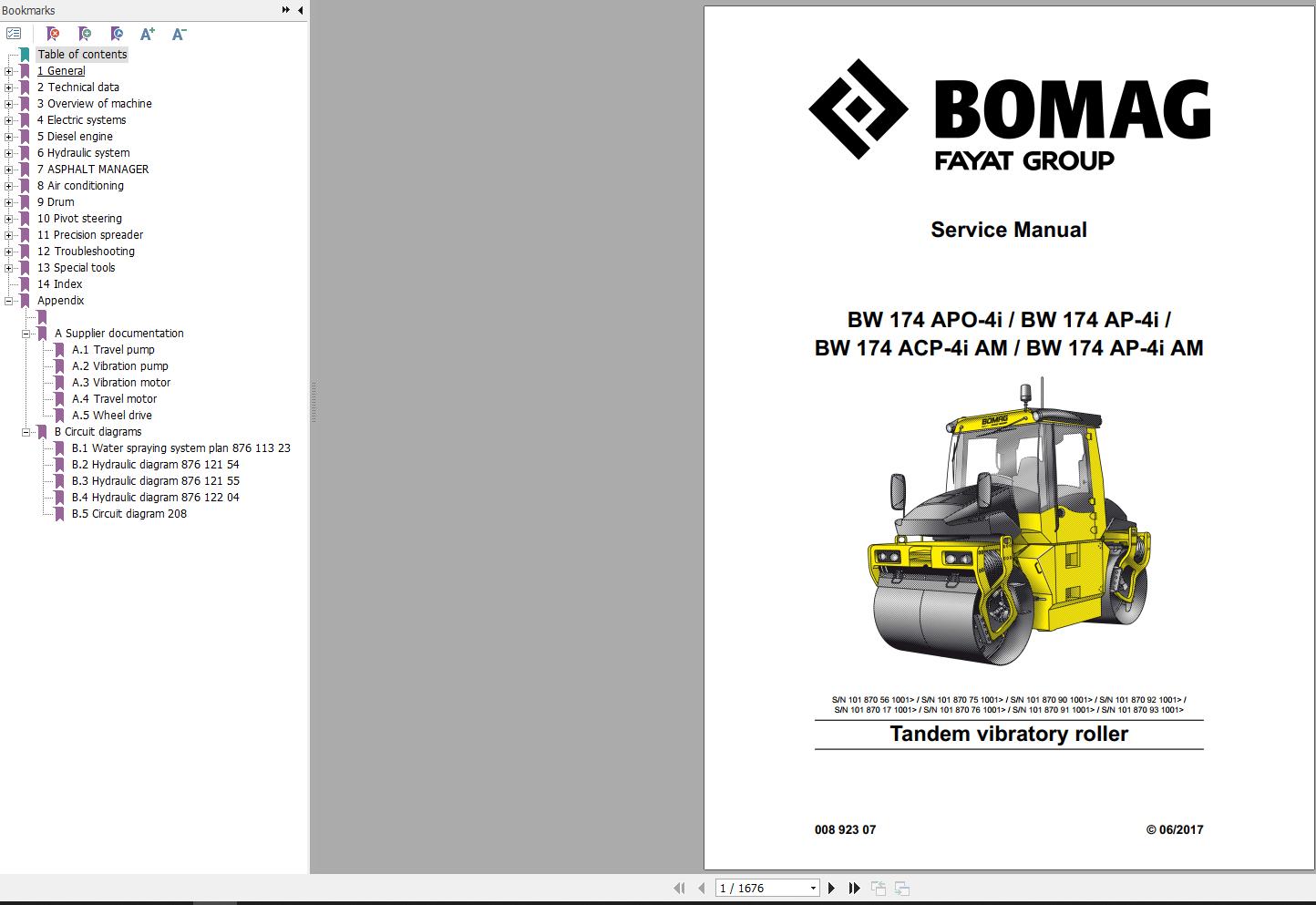Click the Service Manual title on the page
This screenshot has width=1316, height=905.
[x=1009, y=230]
